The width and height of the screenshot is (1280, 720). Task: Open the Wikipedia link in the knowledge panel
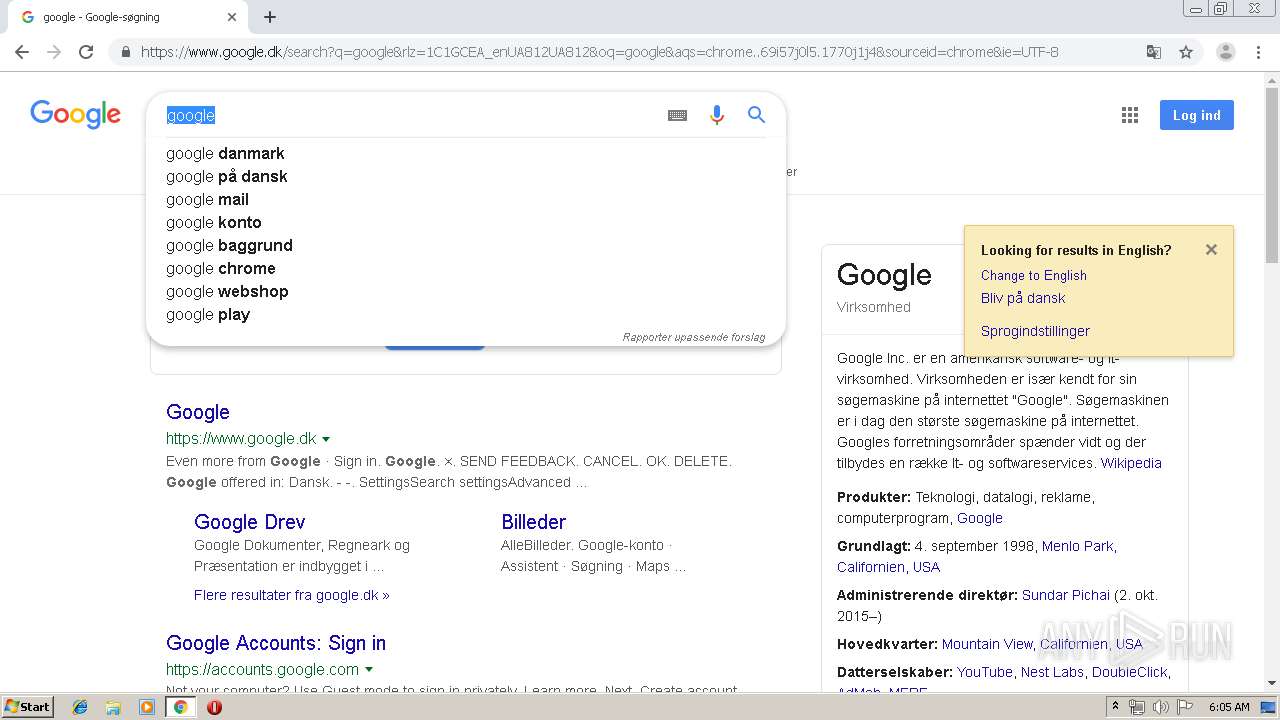[x=1131, y=463]
